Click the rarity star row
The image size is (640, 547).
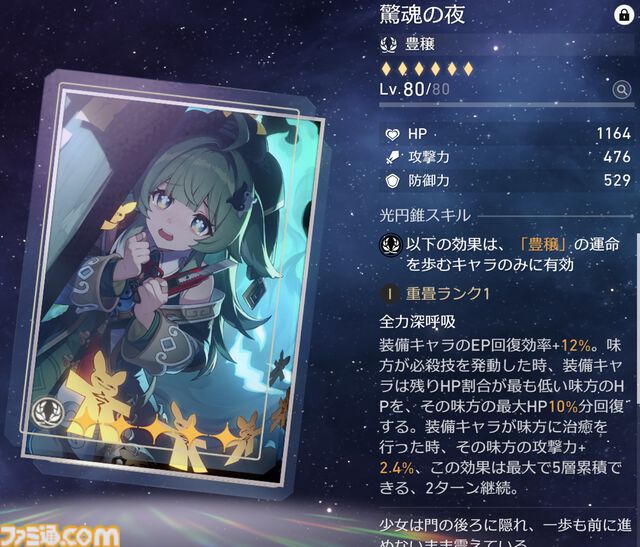click(x=427, y=69)
